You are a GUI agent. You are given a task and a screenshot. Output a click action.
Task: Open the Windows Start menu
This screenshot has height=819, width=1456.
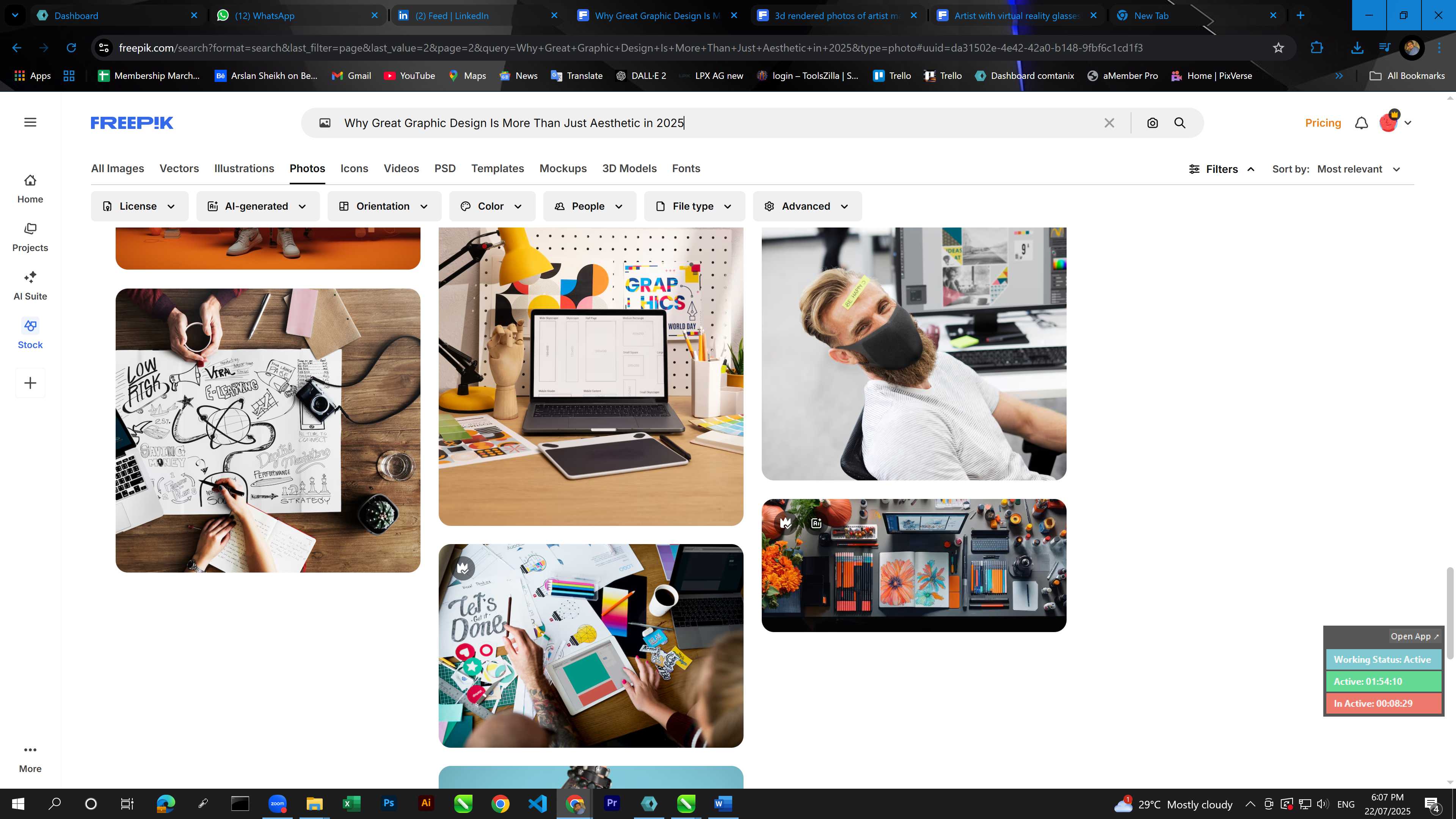point(18,804)
